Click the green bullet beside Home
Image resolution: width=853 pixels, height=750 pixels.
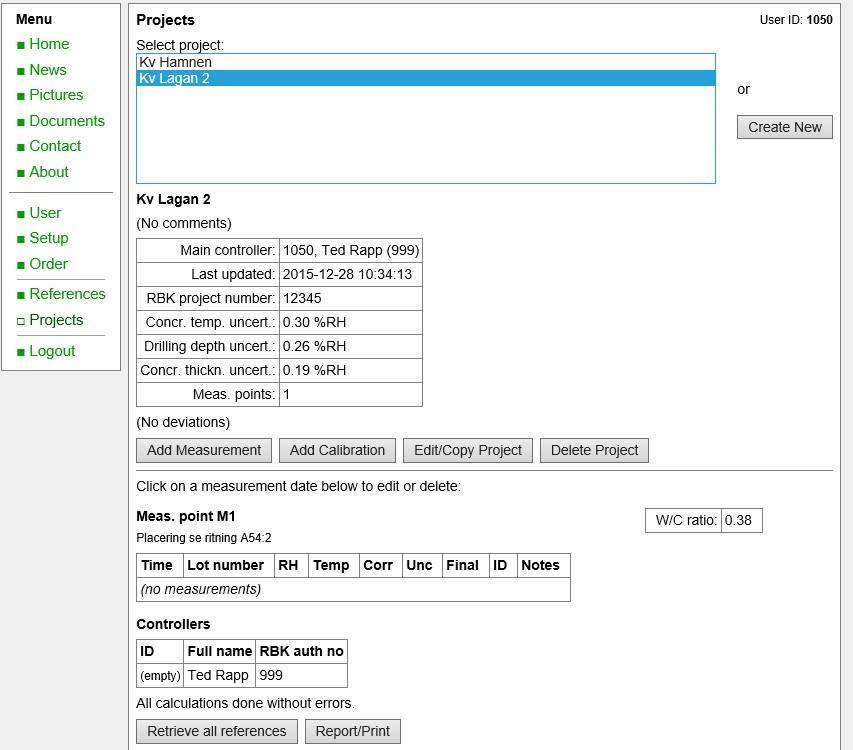point(21,45)
